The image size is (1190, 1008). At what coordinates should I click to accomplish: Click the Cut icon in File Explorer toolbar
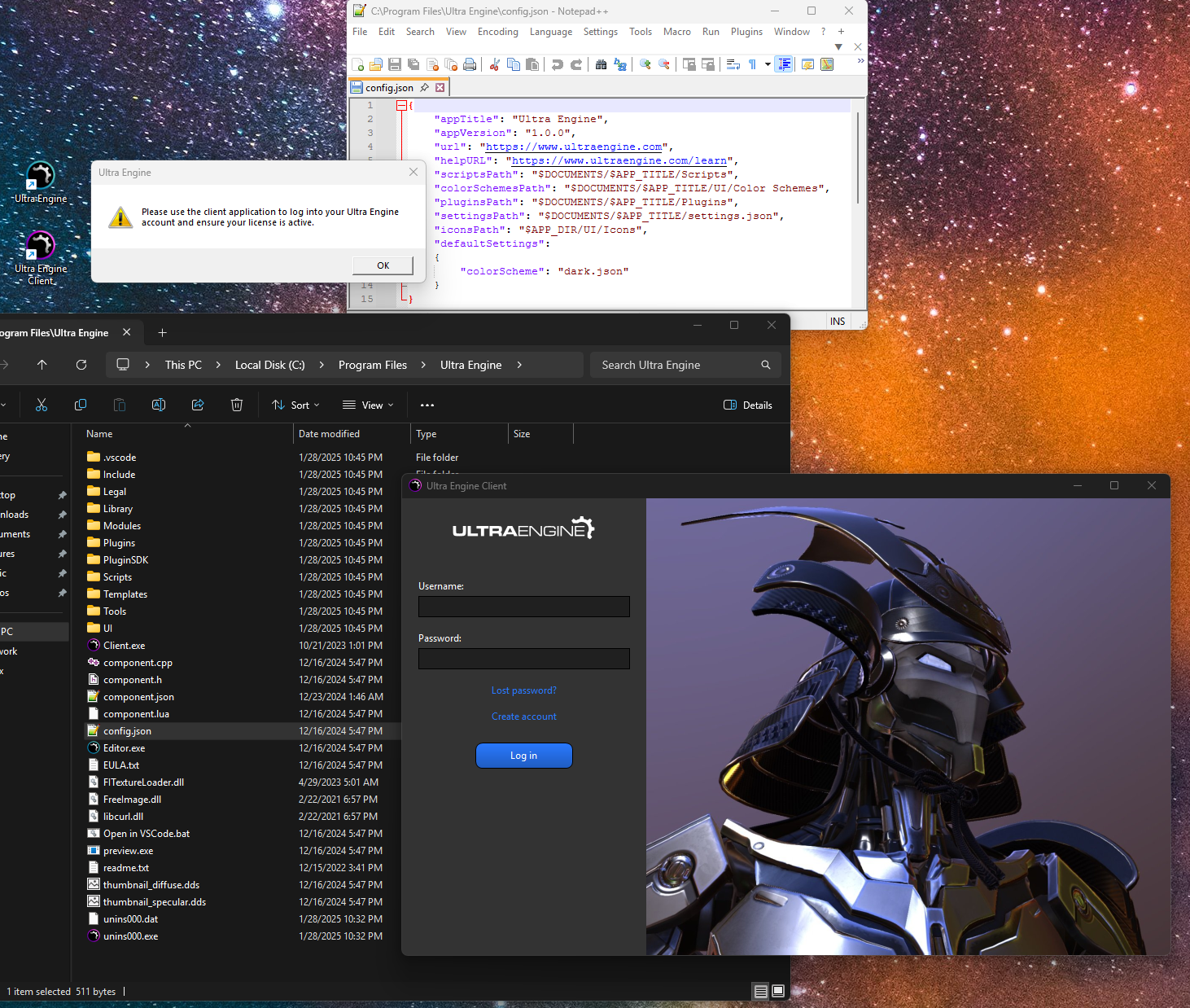[x=42, y=405]
